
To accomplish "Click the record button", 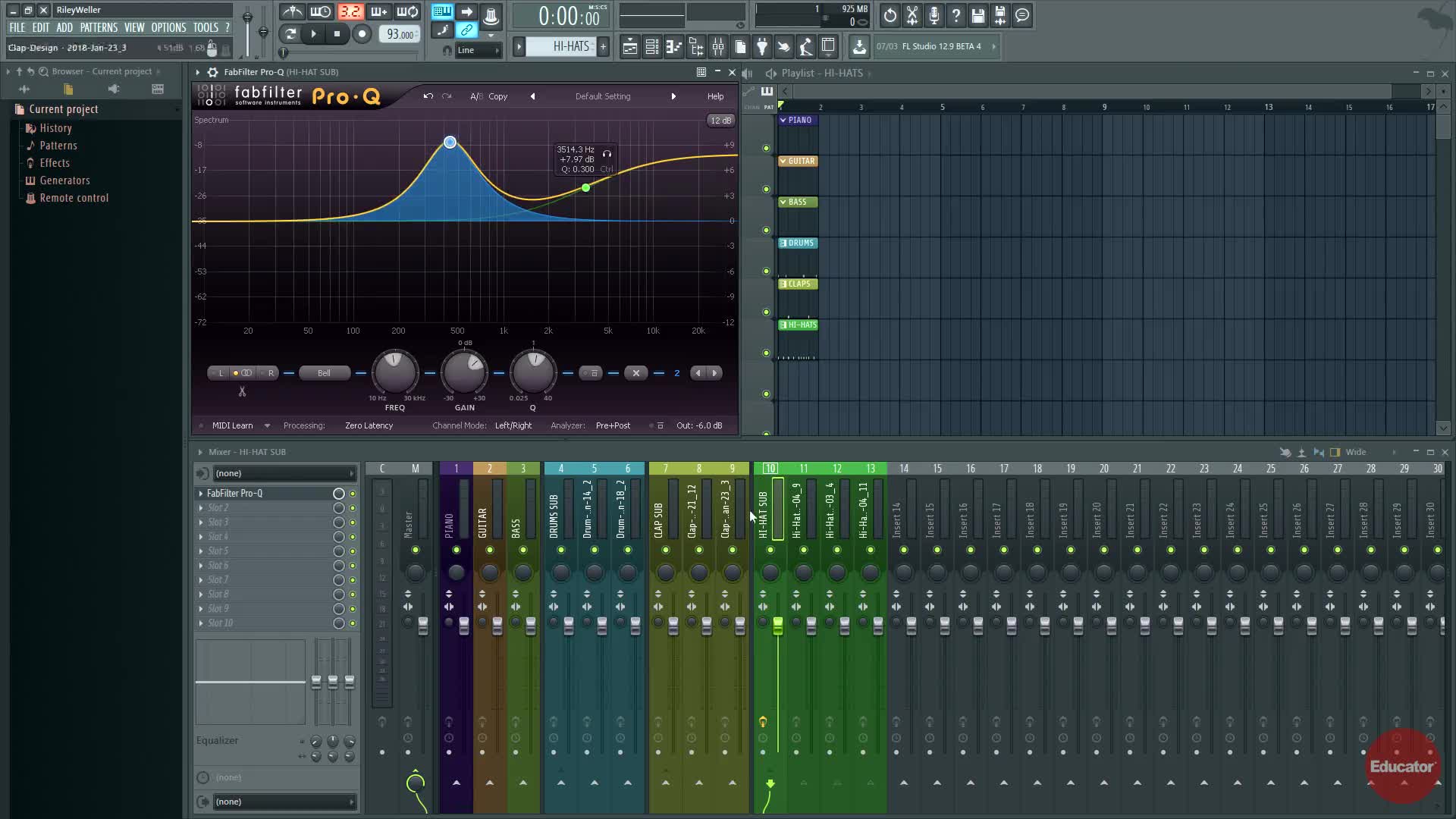I will coord(362,33).
